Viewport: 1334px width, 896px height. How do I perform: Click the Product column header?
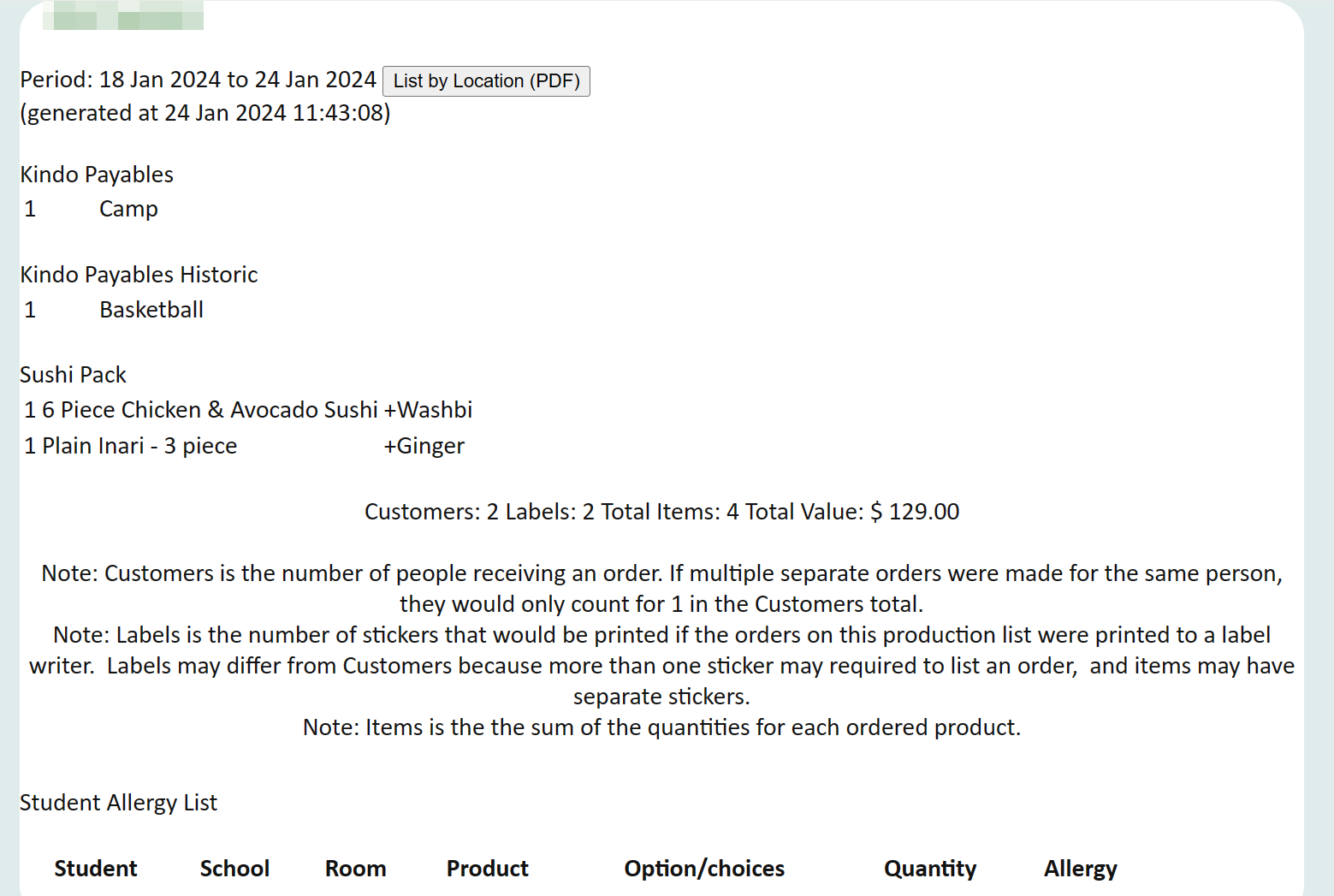click(488, 869)
